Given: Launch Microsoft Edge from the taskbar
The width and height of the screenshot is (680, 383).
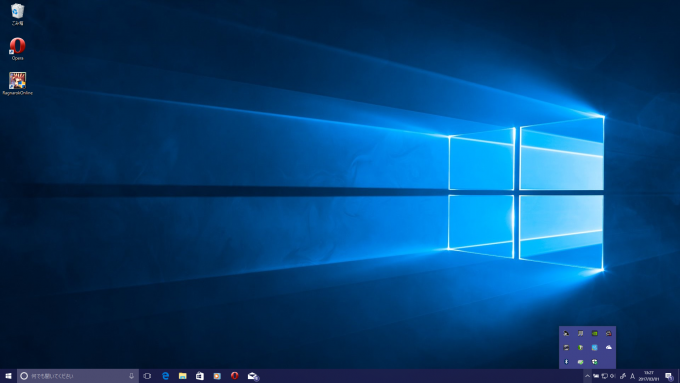Looking at the screenshot, I should tap(165, 376).
